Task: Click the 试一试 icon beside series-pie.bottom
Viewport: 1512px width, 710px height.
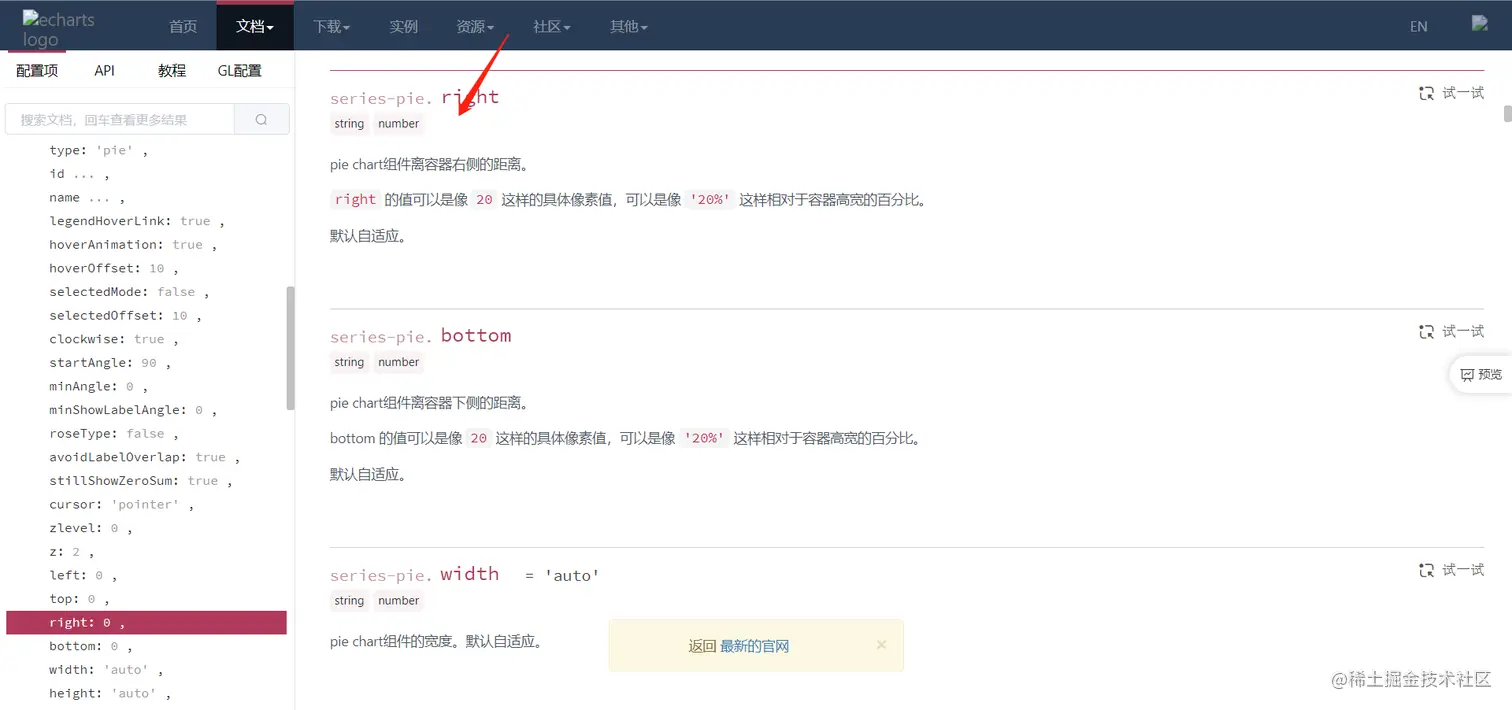Action: 1427,331
